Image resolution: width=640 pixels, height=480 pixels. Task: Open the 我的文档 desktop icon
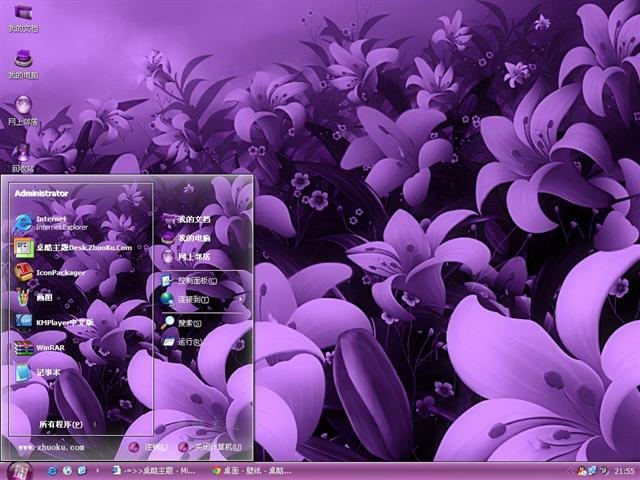click(23, 17)
